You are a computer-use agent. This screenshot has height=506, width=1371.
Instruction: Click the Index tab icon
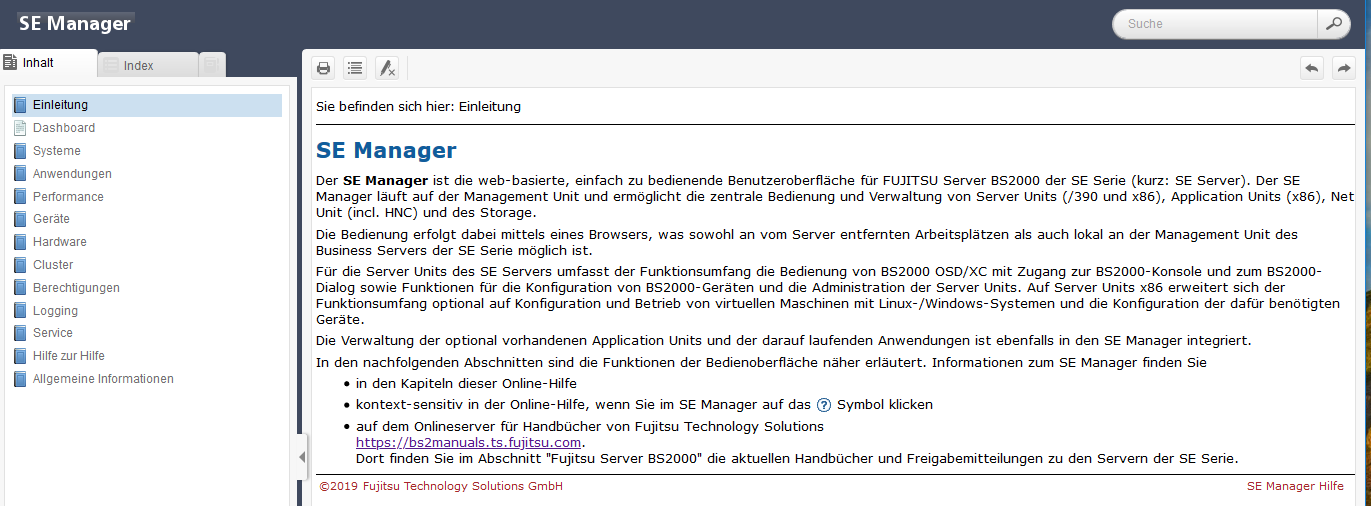(111, 65)
